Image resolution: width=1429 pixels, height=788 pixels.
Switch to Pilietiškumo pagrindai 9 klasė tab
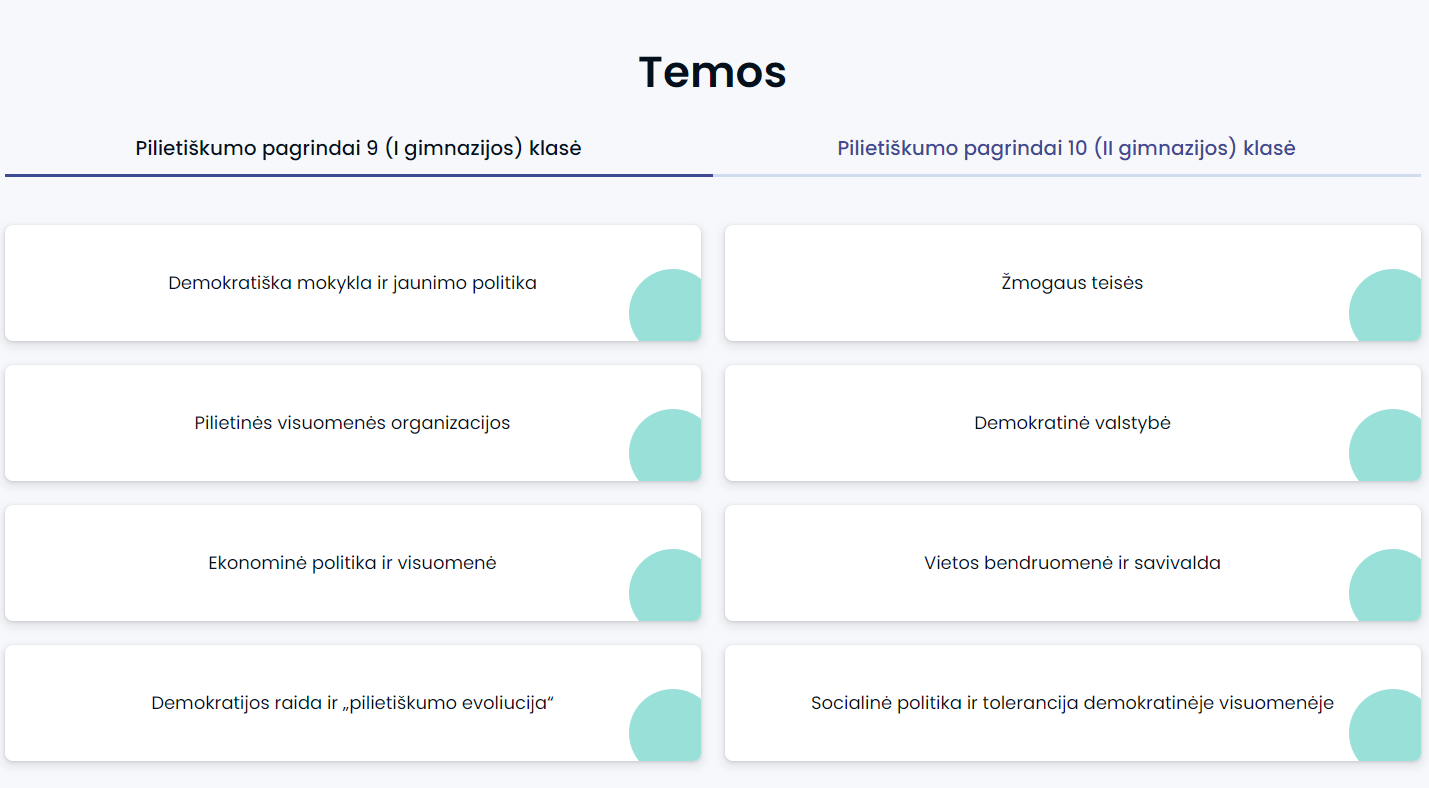358,149
